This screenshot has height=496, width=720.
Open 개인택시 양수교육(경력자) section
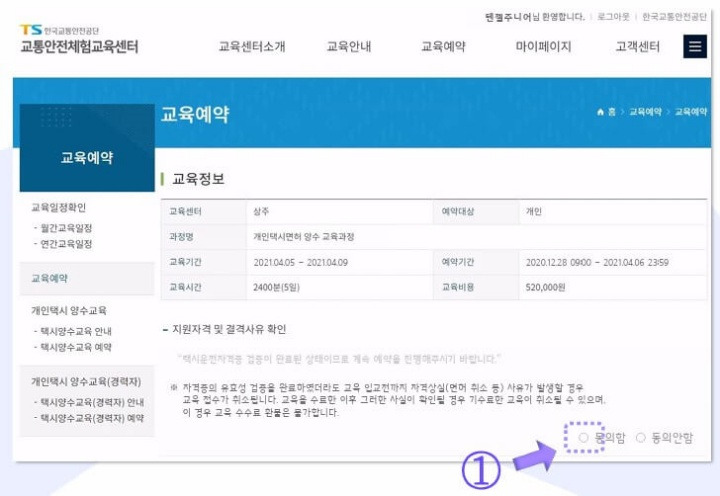coord(86,382)
